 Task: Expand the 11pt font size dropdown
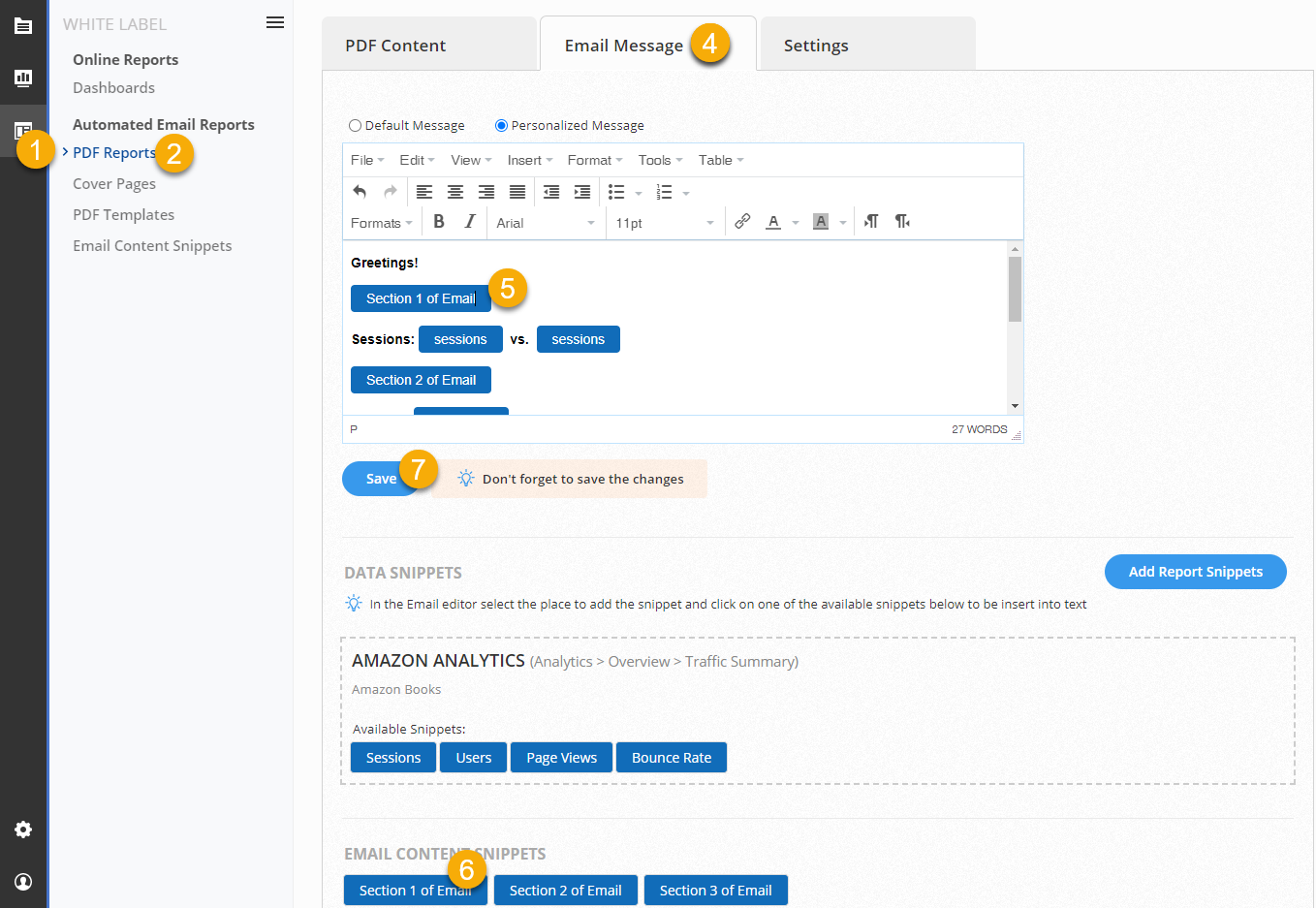664,223
